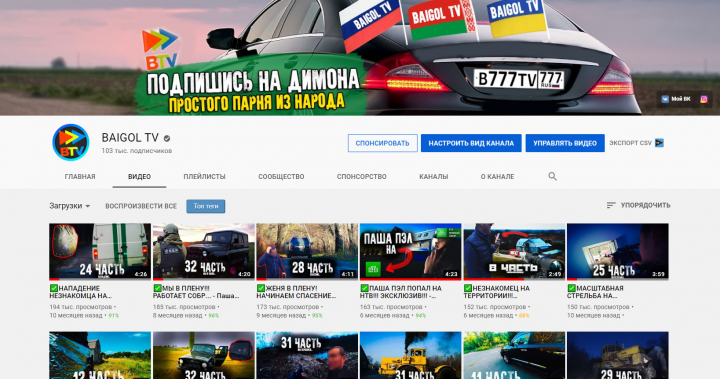Click red progress bar under 'Паша Пэл' video
The height and width of the screenshot is (379, 720).
coord(411,279)
